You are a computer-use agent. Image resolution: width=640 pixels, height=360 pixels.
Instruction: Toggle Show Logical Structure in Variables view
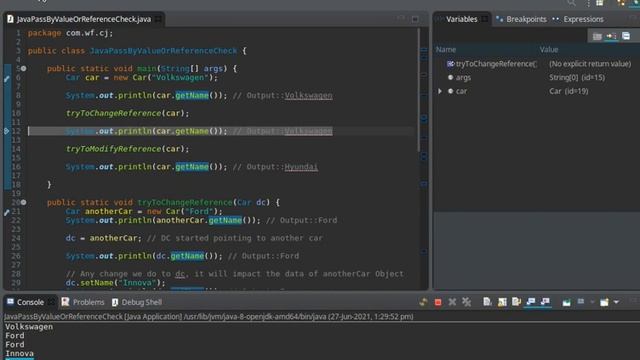tap(611, 36)
